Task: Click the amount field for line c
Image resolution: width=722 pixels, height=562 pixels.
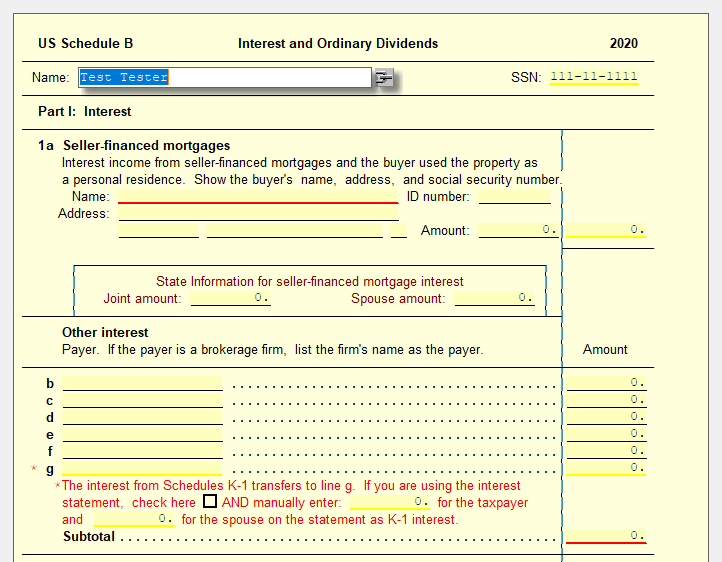Action: pos(606,400)
